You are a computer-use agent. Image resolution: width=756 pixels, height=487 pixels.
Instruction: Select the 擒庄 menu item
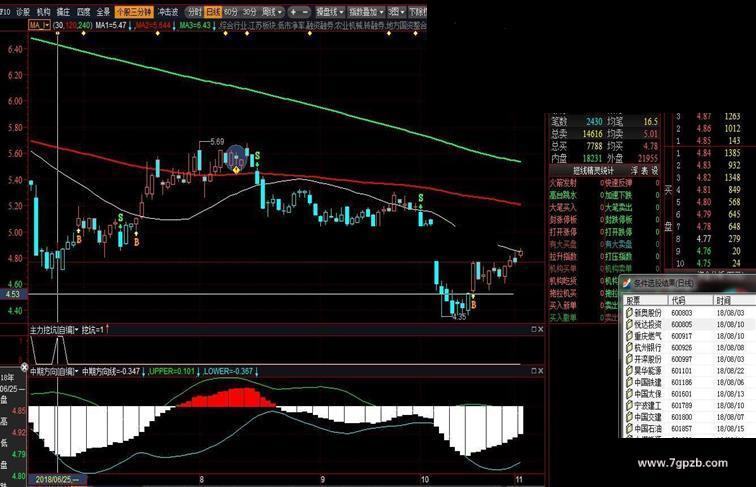pos(63,12)
